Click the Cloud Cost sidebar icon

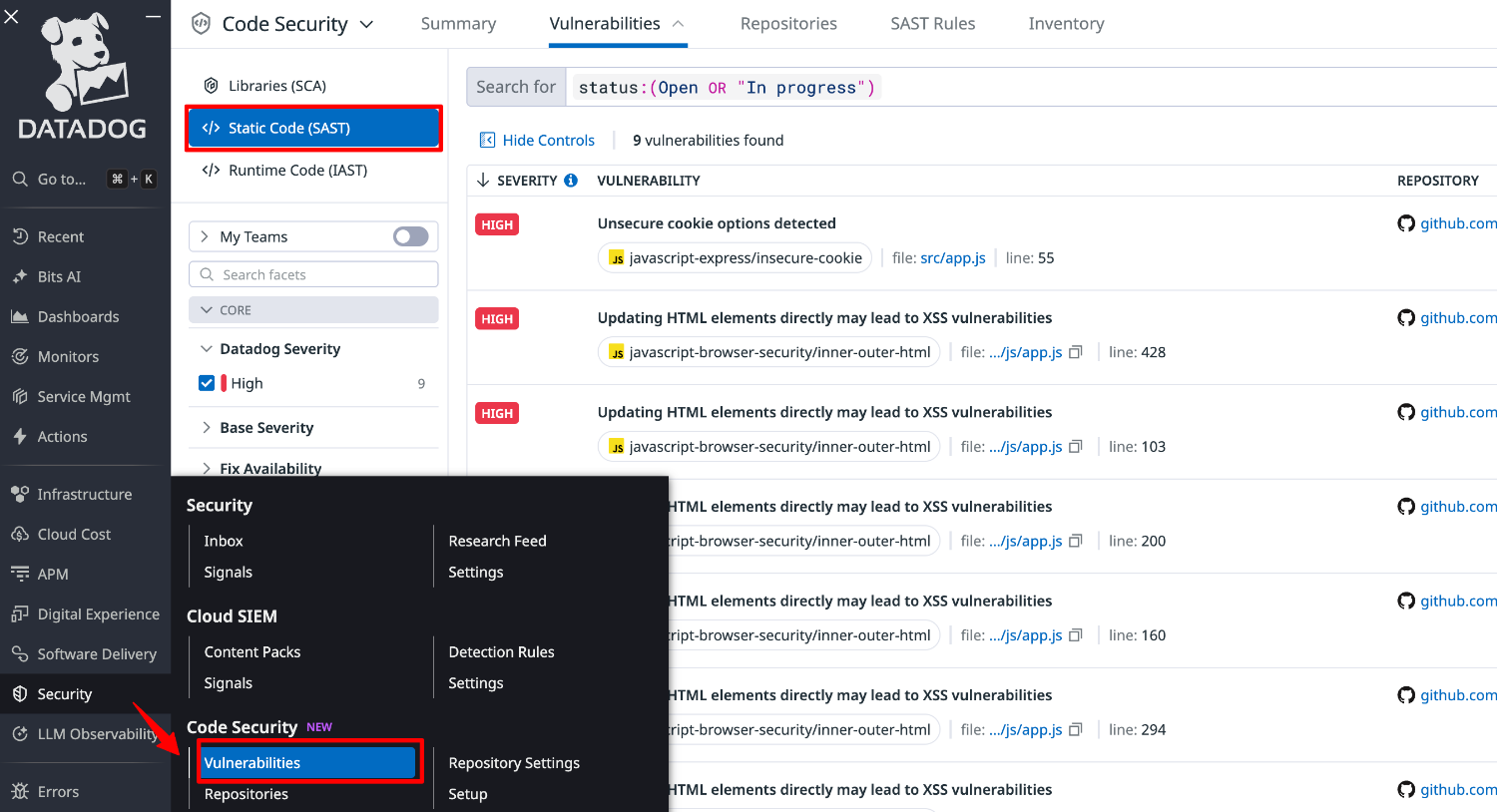click(20, 534)
